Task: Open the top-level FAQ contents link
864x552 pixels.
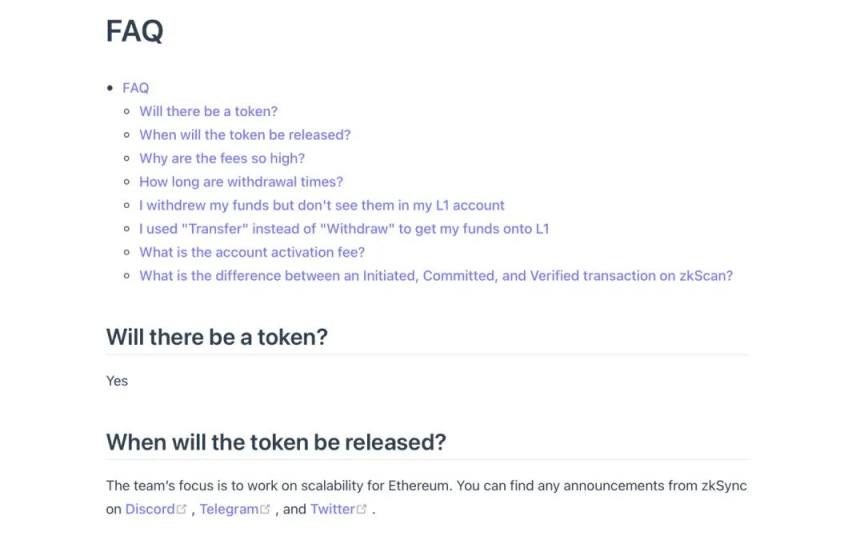Action: (135, 88)
